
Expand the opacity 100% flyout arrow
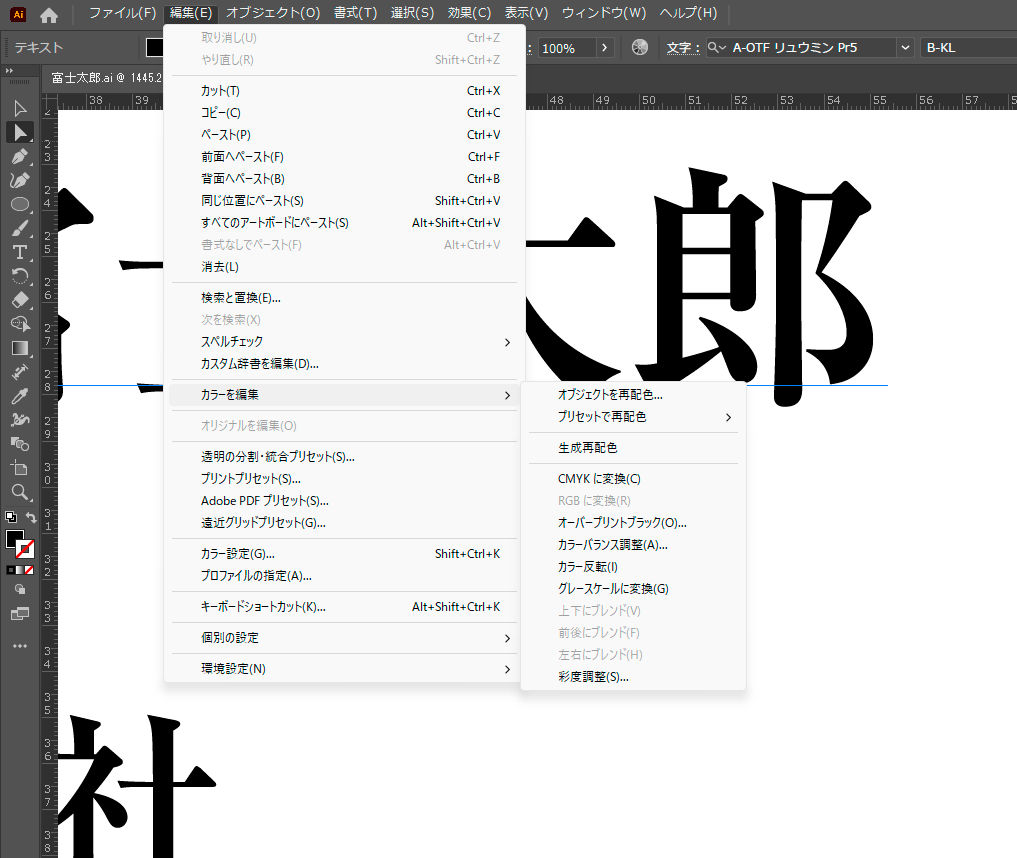604,47
